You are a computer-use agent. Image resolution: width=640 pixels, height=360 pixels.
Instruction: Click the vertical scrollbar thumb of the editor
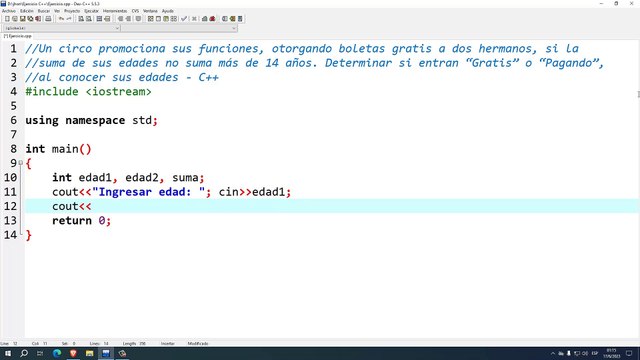click(638, 94)
